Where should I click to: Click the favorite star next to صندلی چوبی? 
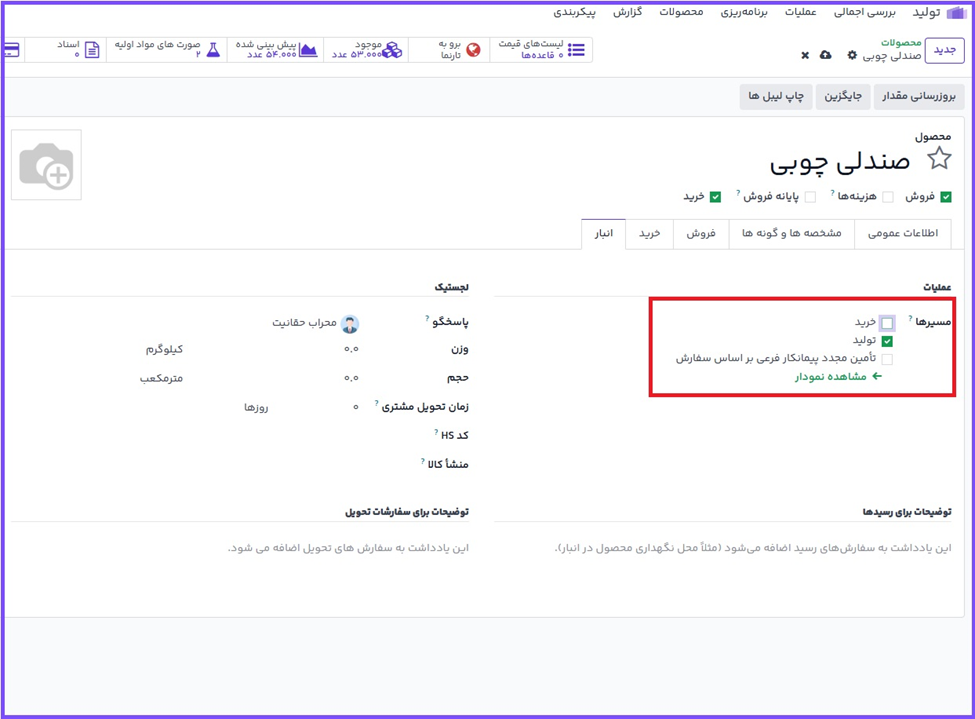pyautogui.click(x=939, y=159)
